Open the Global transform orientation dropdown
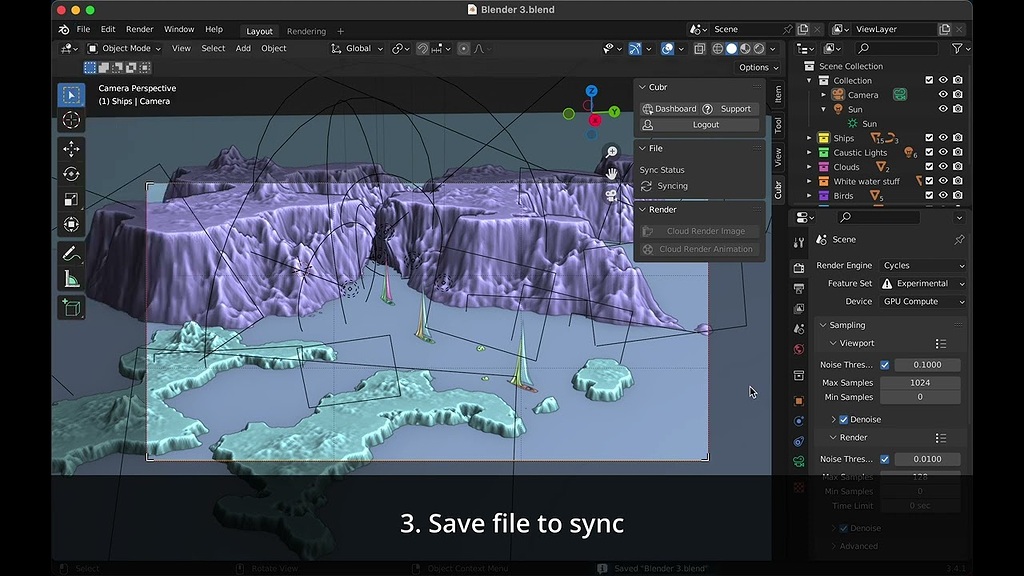The width and height of the screenshot is (1024, 576). pos(357,48)
